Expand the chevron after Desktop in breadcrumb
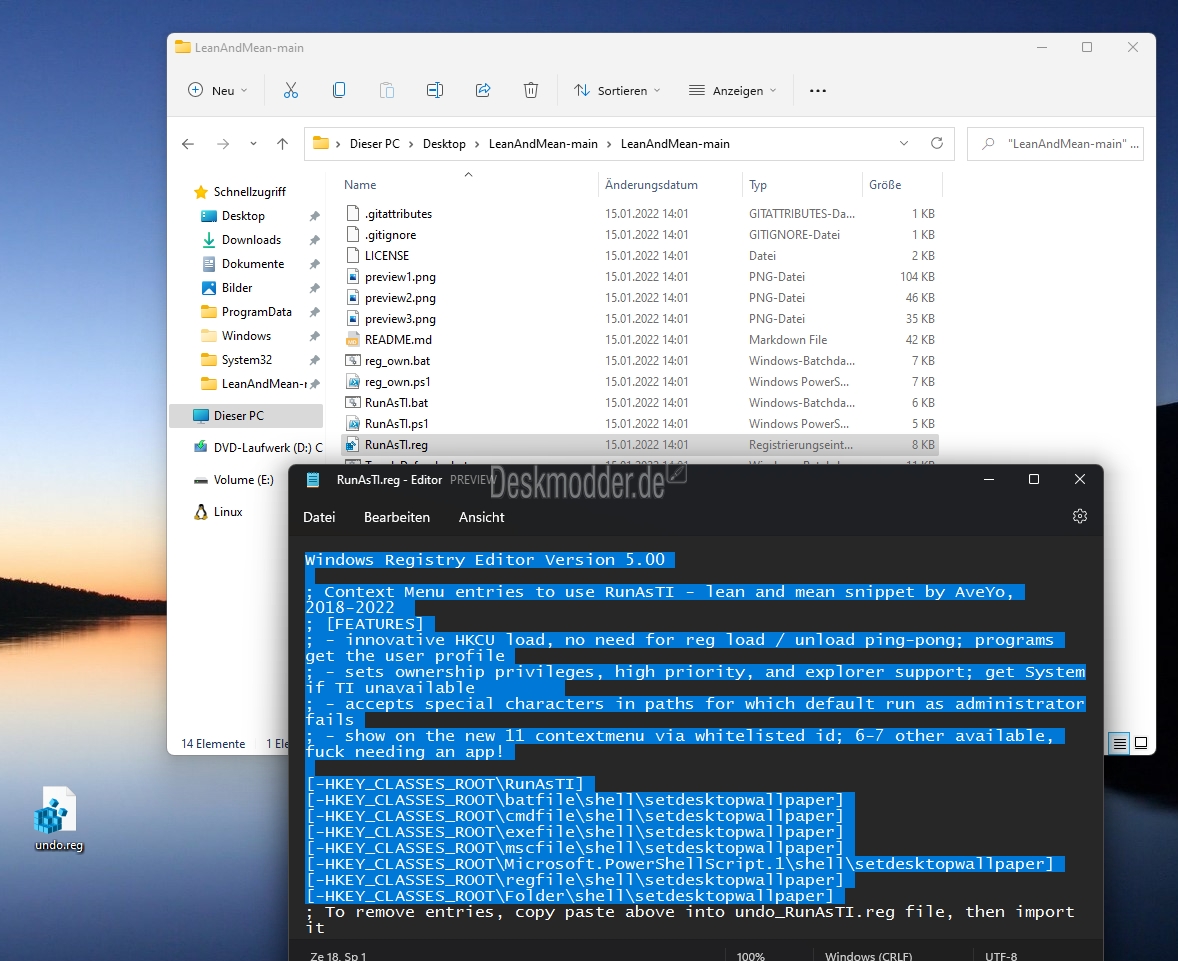The height and width of the screenshot is (961, 1178). pos(477,144)
